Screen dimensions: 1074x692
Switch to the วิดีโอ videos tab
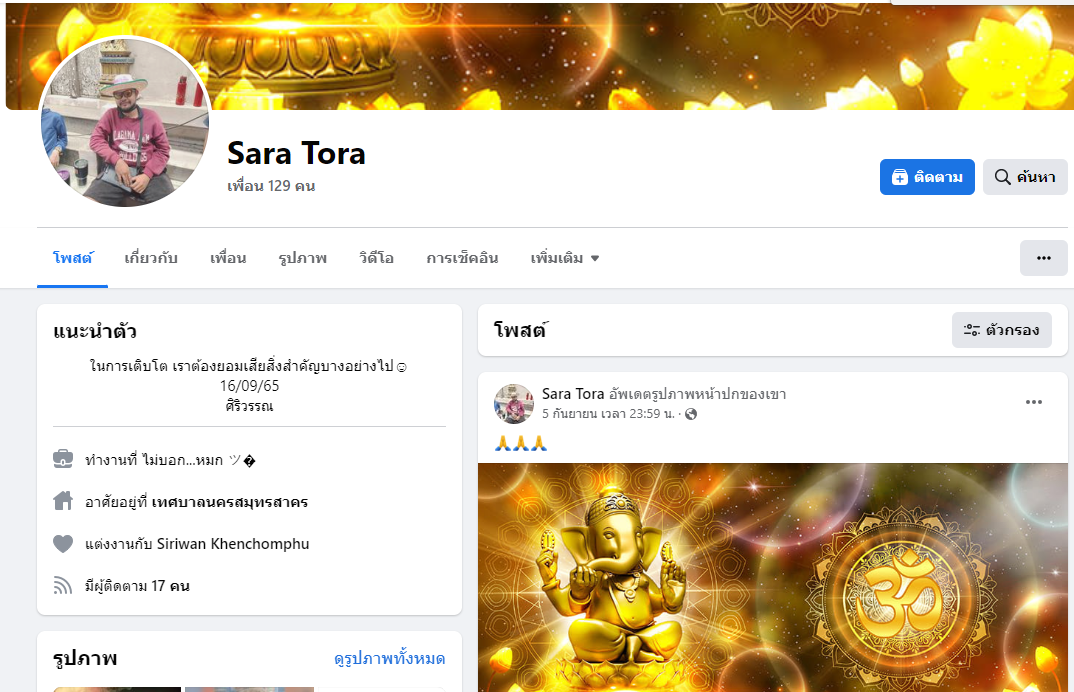coord(377,258)
